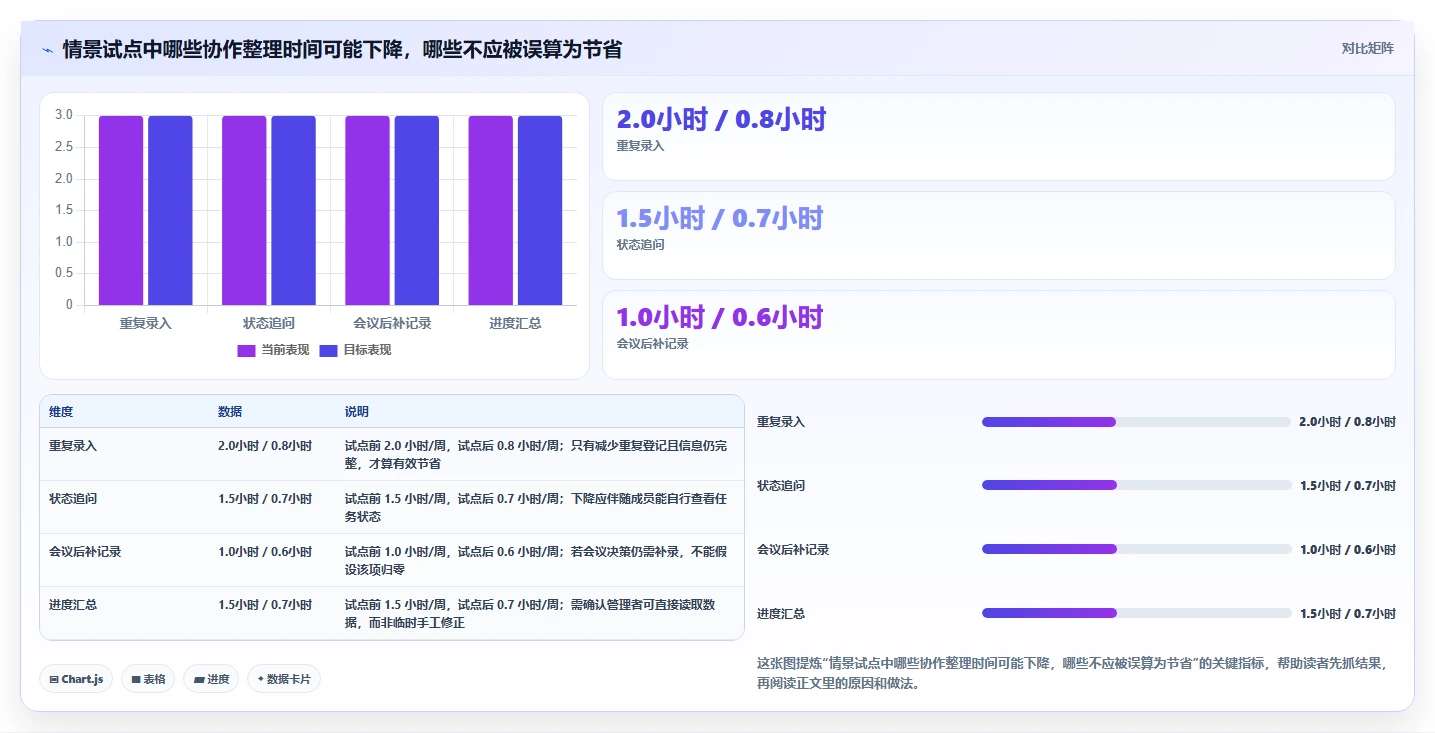Click the purple 当前表现 bar for 会议后补记录
Screen dimensions: 1435x733
tap(367, 210)
